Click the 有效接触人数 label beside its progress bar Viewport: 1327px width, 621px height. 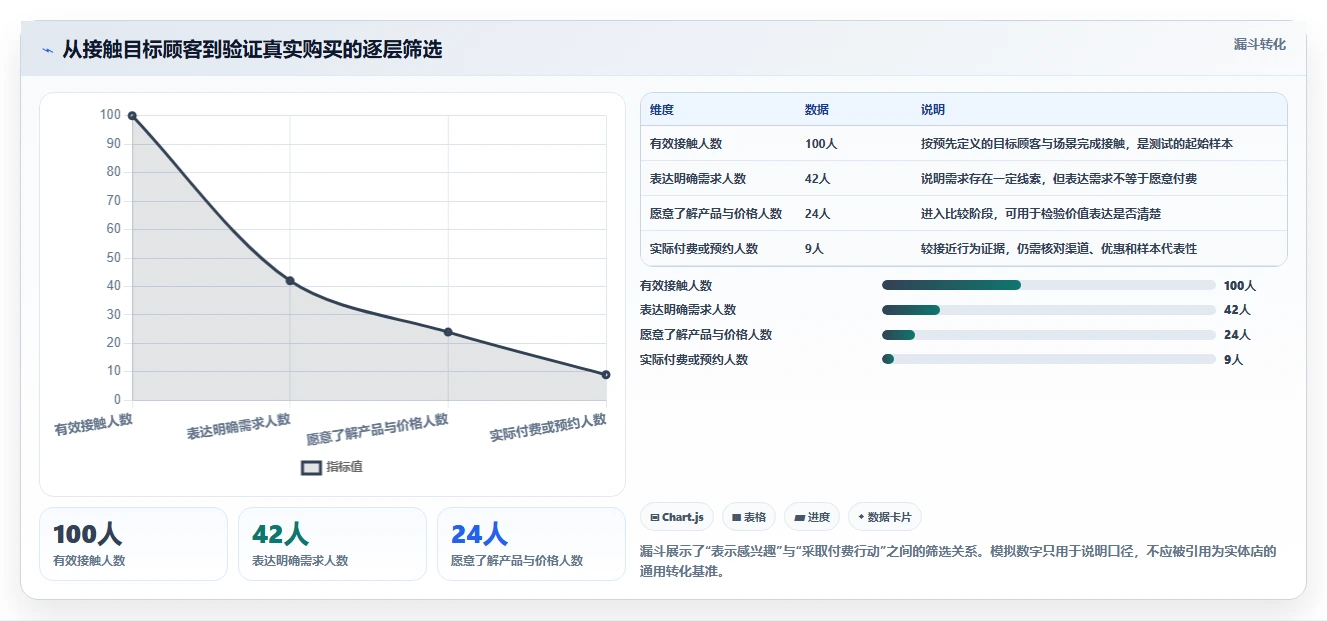click(676, 285)
